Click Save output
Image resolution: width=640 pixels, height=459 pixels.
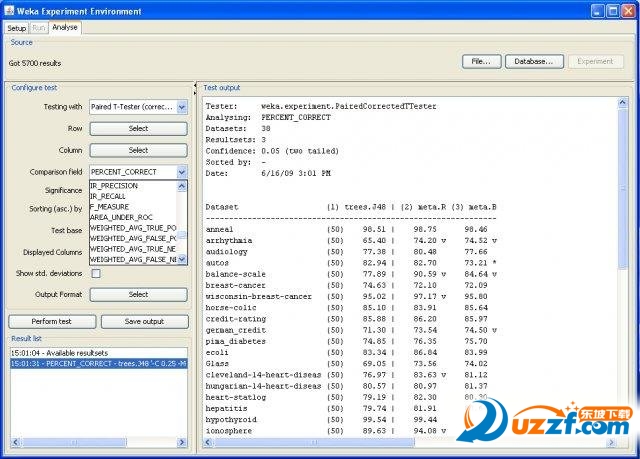click(x=144, y=322)
